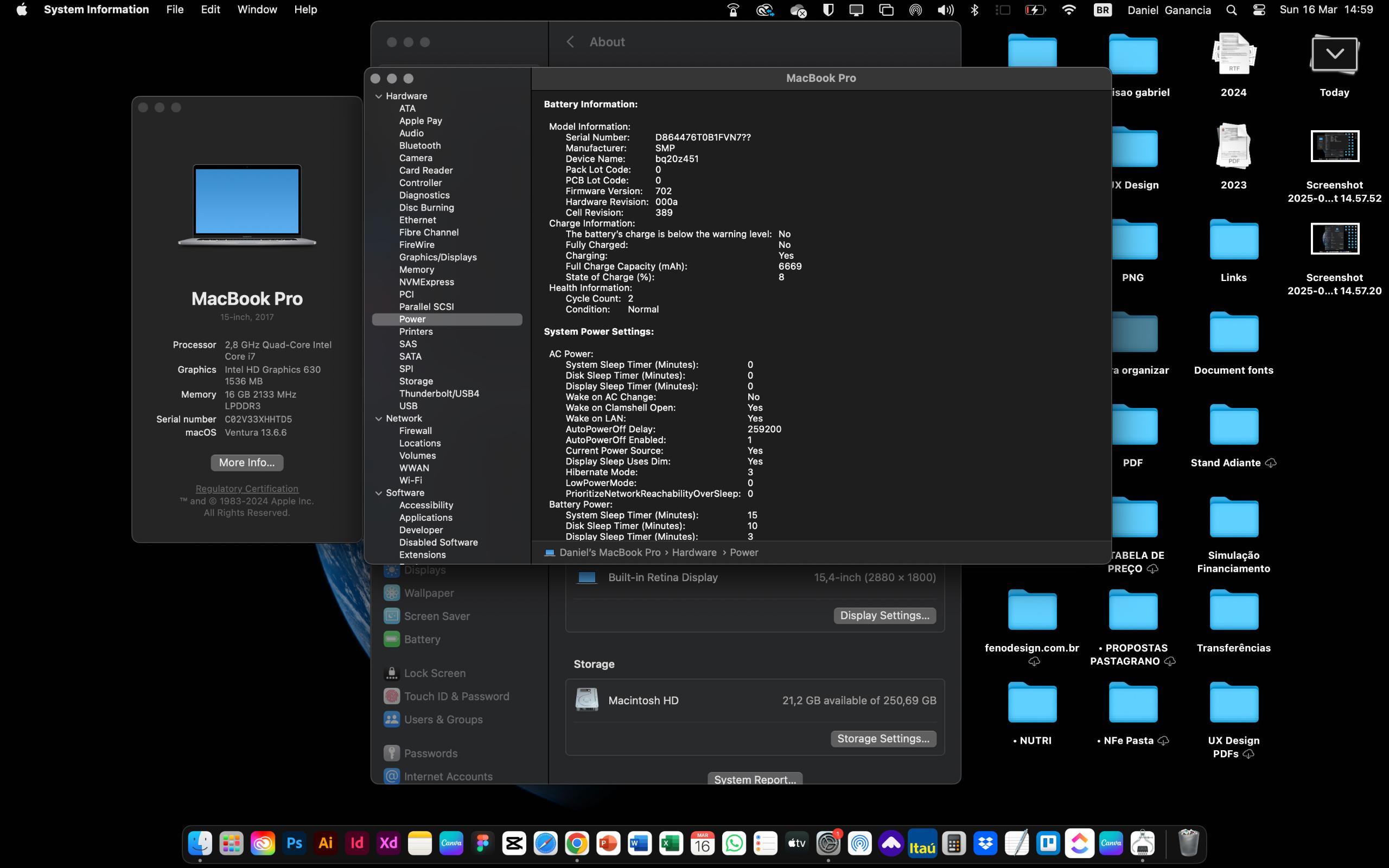1389x868 pixels.
Task: Select Graphics/Displays in Hardware list
Action: [x=438, y=257]
